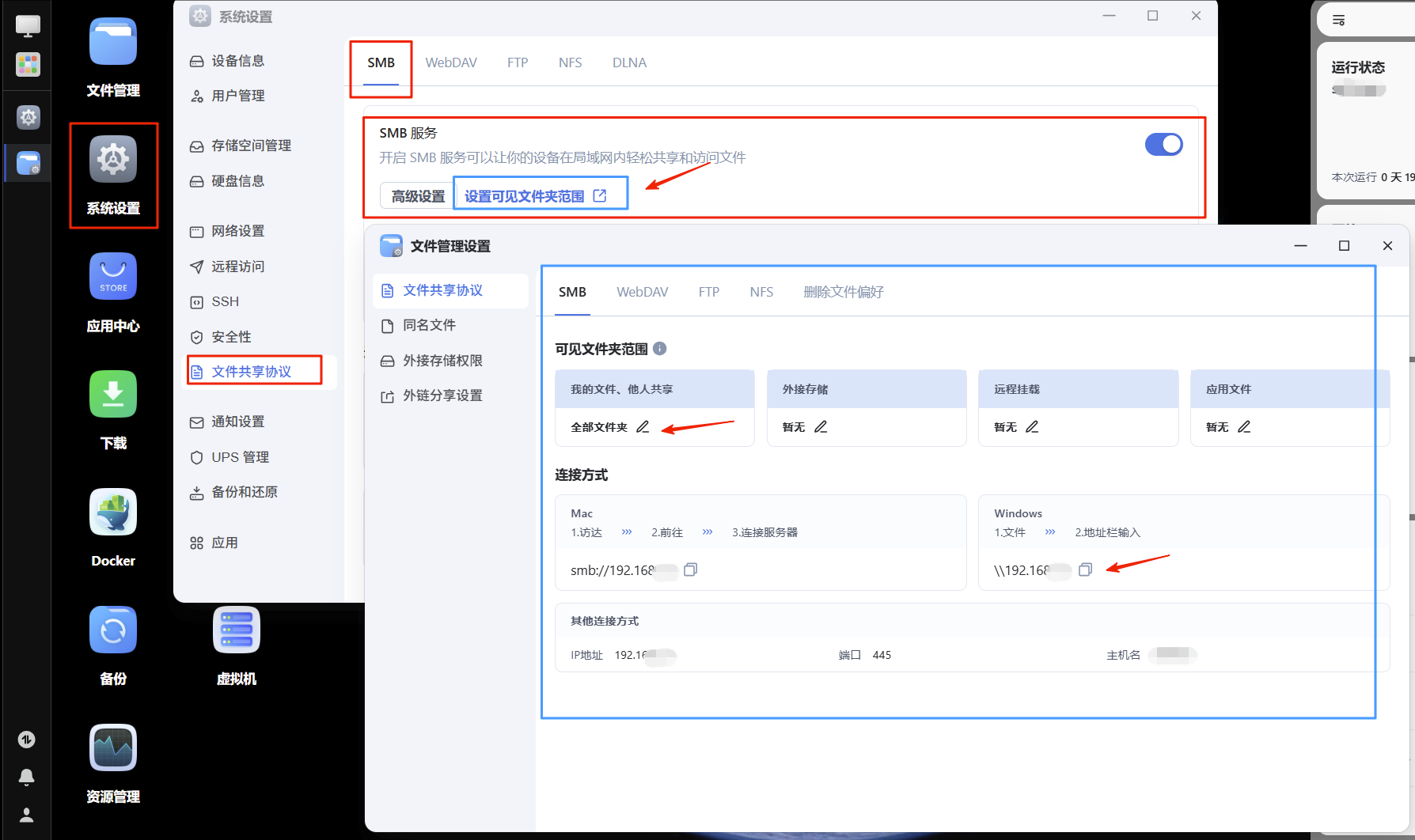Select the NFS tab in 文件管理设置
The height and width of the screenshot is (840, 1415).
click(x=761, y=292)
